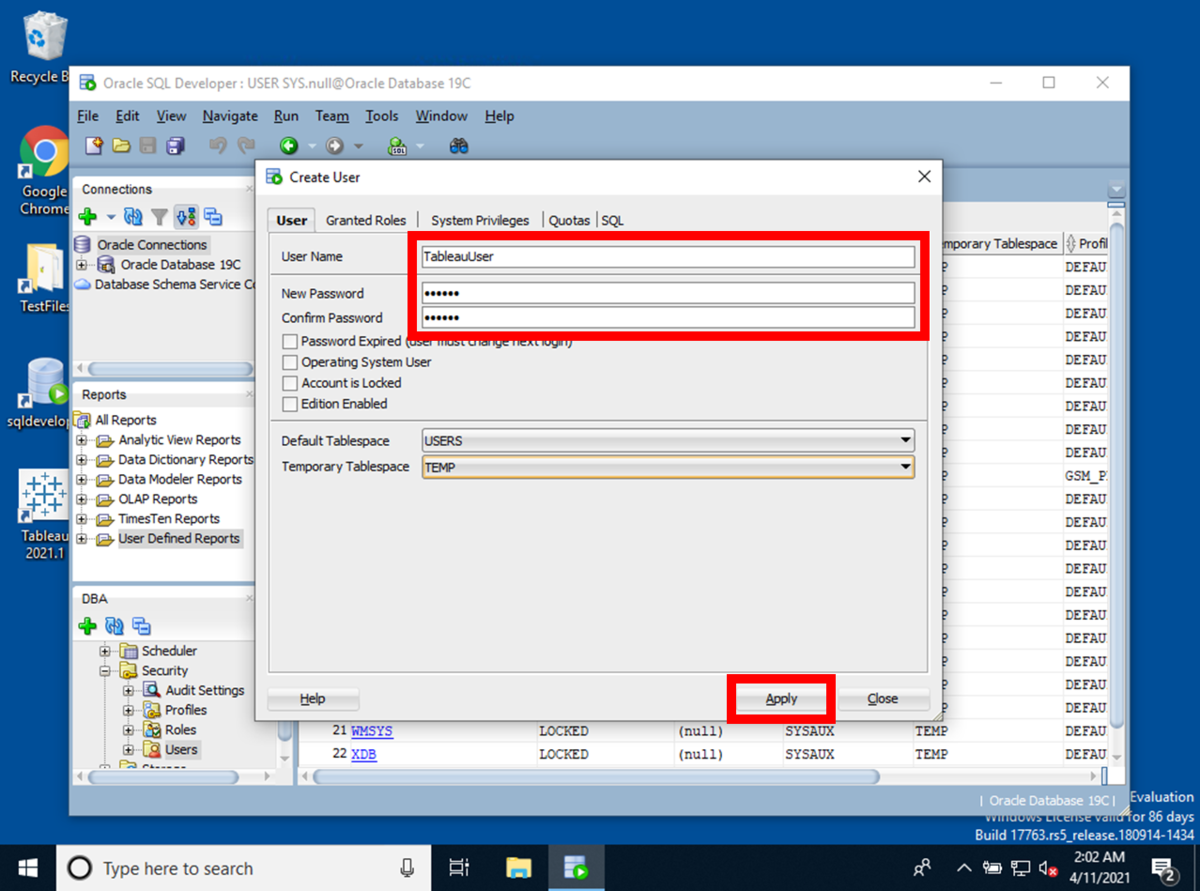This screenshot has width=1200, height=891.
Task: Expand the Scheduler node in DBA
Action: point(105,651)
